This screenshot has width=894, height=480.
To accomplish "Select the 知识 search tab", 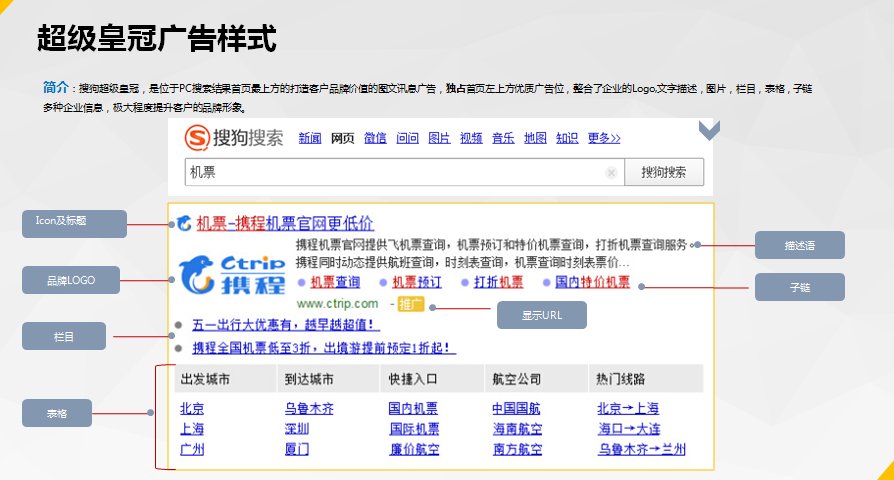I will click(567, 138).
